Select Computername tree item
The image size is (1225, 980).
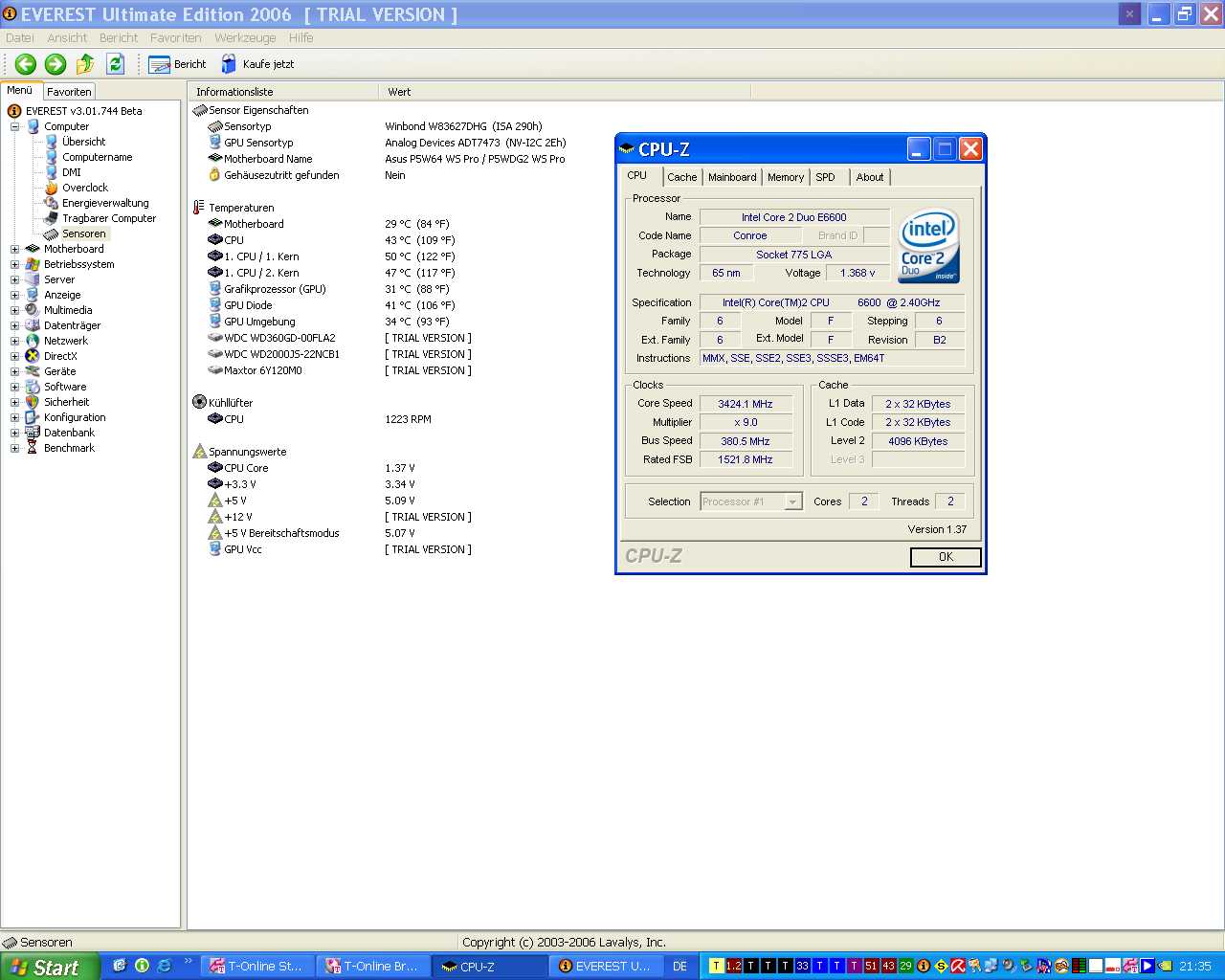(98, 157)
